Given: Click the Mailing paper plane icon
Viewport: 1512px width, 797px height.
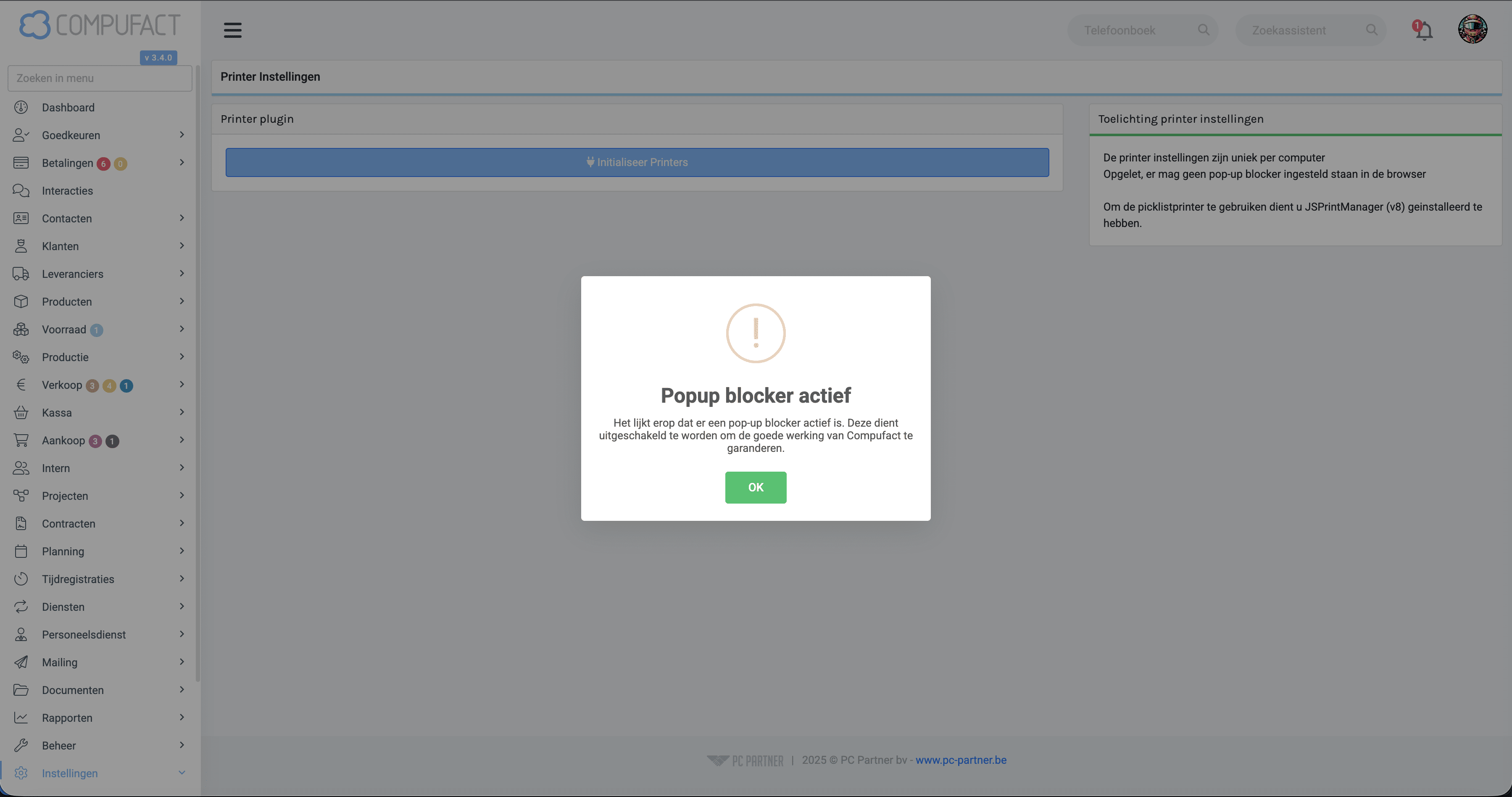Looking at the screenshot, I should coord(21,662).
